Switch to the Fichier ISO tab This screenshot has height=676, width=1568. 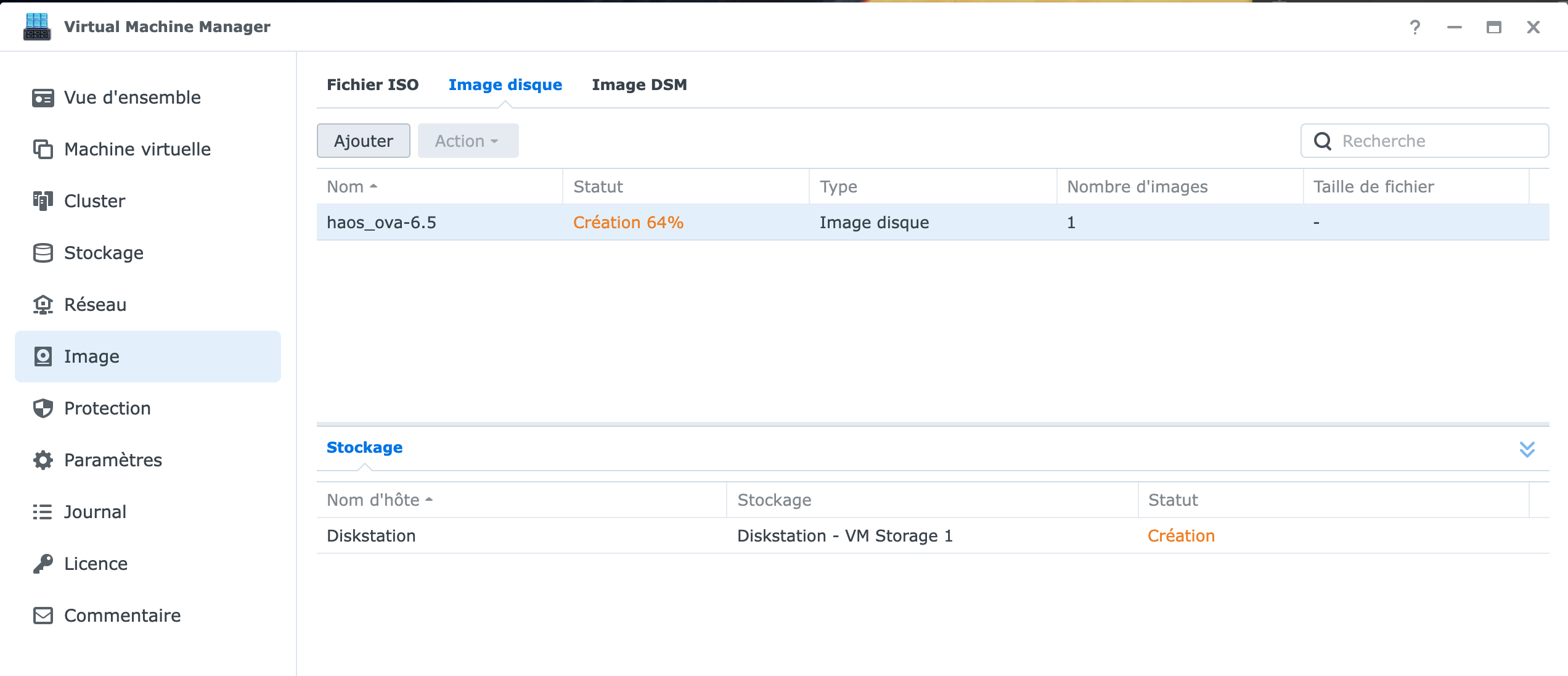[373, 84]
